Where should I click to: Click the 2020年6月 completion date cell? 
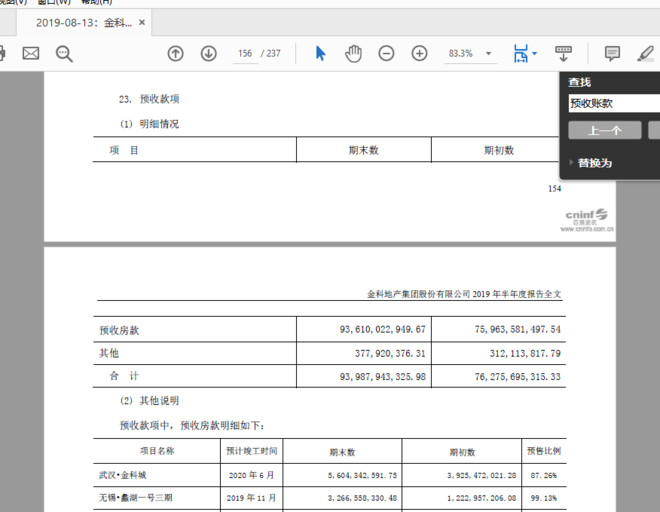coord(251,475)
